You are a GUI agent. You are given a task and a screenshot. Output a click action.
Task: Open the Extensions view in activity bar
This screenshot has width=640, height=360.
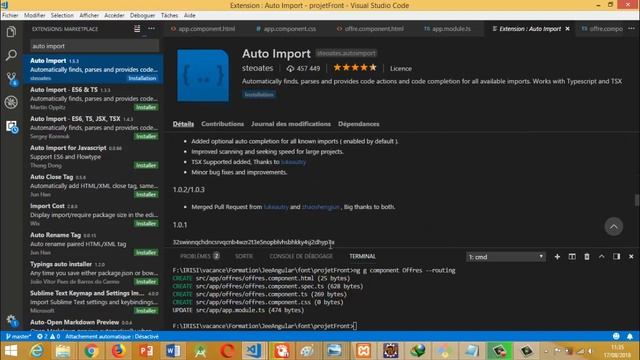click(x=11, y=126)
